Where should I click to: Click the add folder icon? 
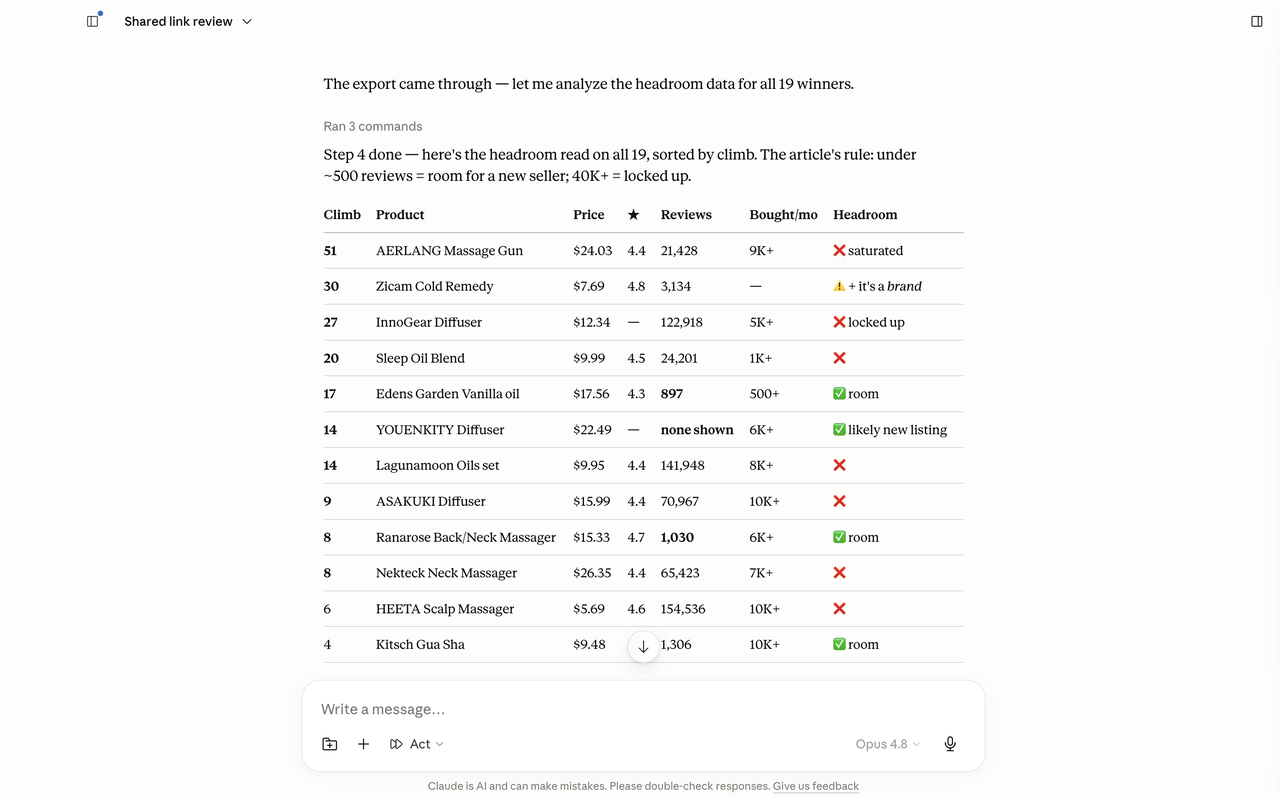330,744
